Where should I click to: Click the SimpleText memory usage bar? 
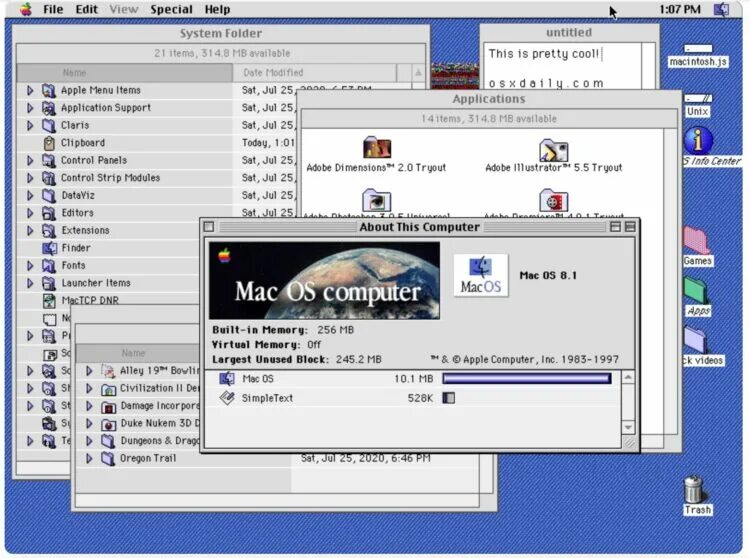tap(449, 398)
